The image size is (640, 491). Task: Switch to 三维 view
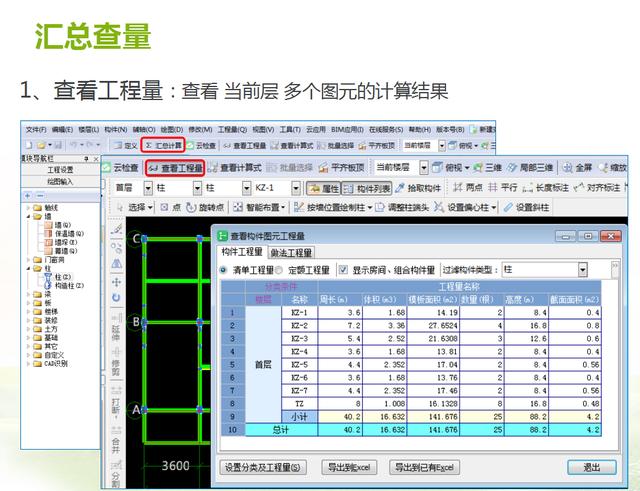[487, 167]
